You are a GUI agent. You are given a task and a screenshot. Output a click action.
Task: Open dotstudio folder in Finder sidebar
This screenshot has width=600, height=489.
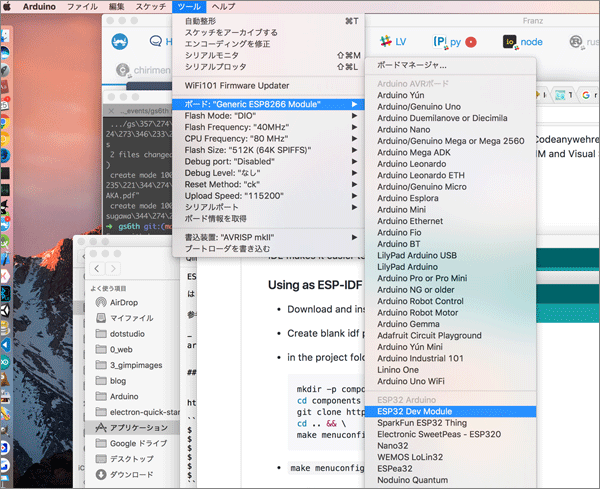pyautogui.click(x=132, y=334)
